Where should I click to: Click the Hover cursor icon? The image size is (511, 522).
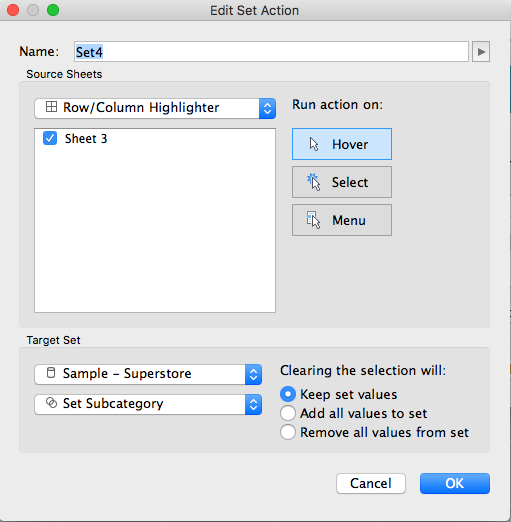click(314, 144)
